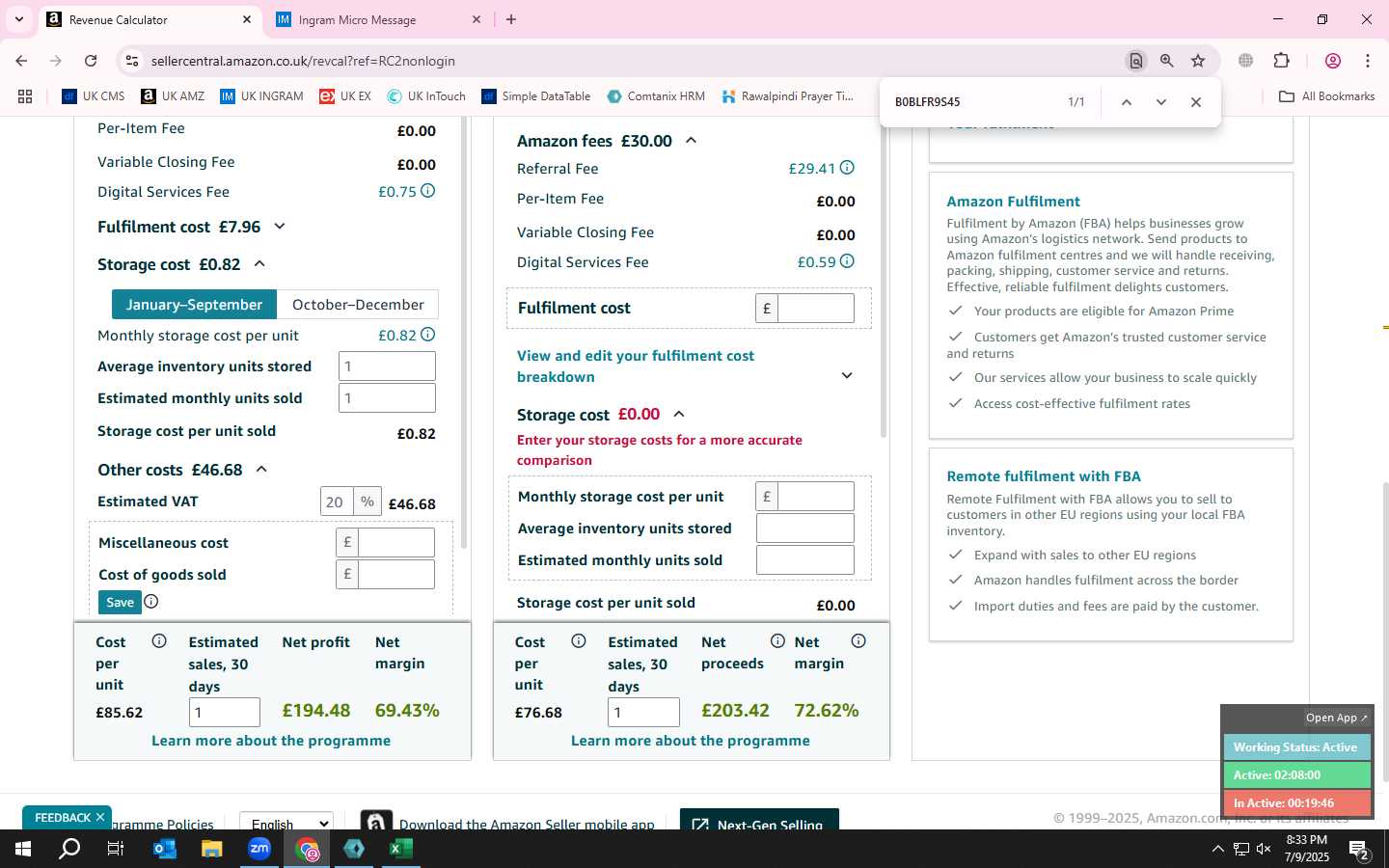Click left Learn more about the programme link

[x=271, y=741]
